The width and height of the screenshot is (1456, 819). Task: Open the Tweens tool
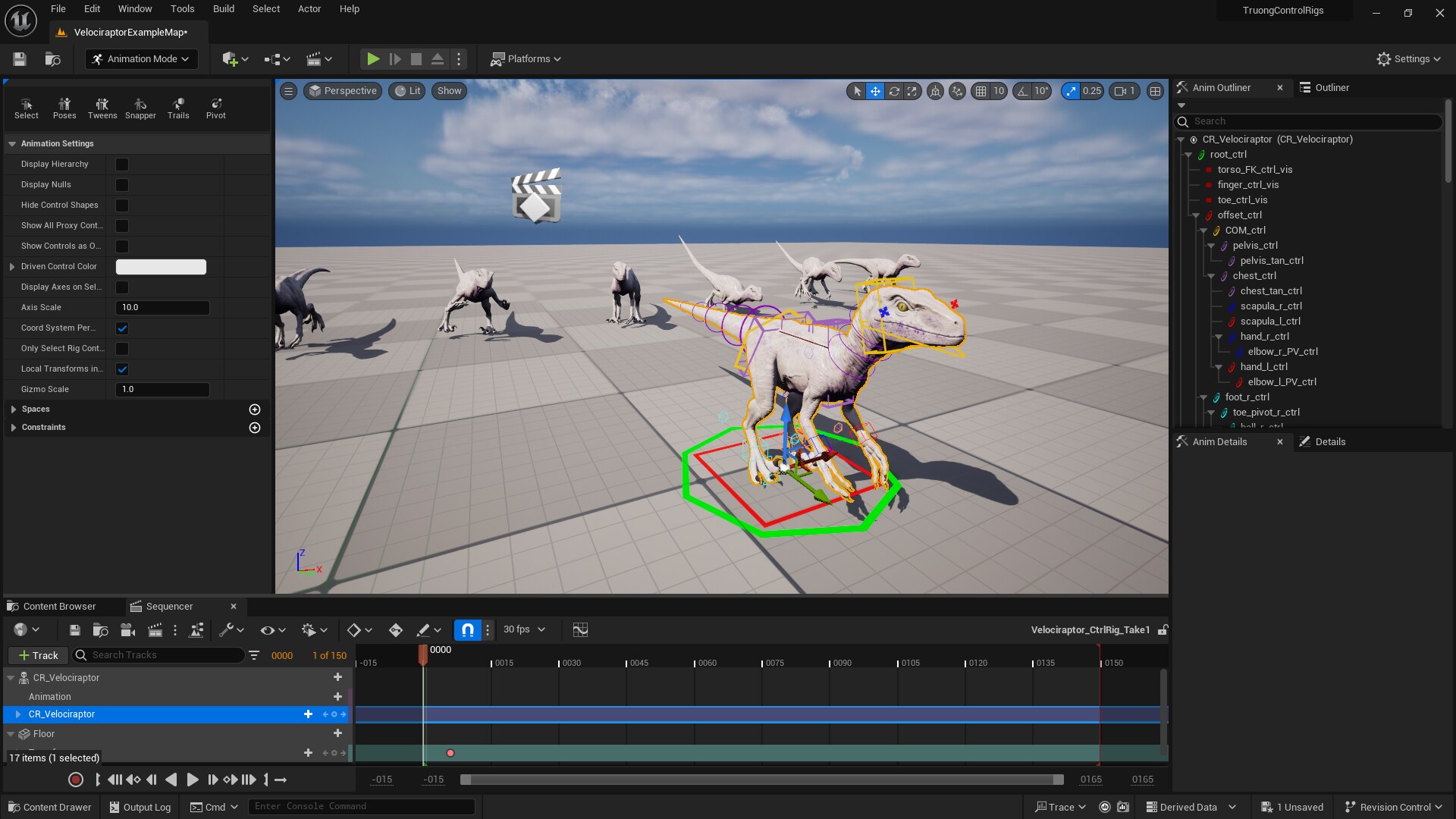click(102, 108)
